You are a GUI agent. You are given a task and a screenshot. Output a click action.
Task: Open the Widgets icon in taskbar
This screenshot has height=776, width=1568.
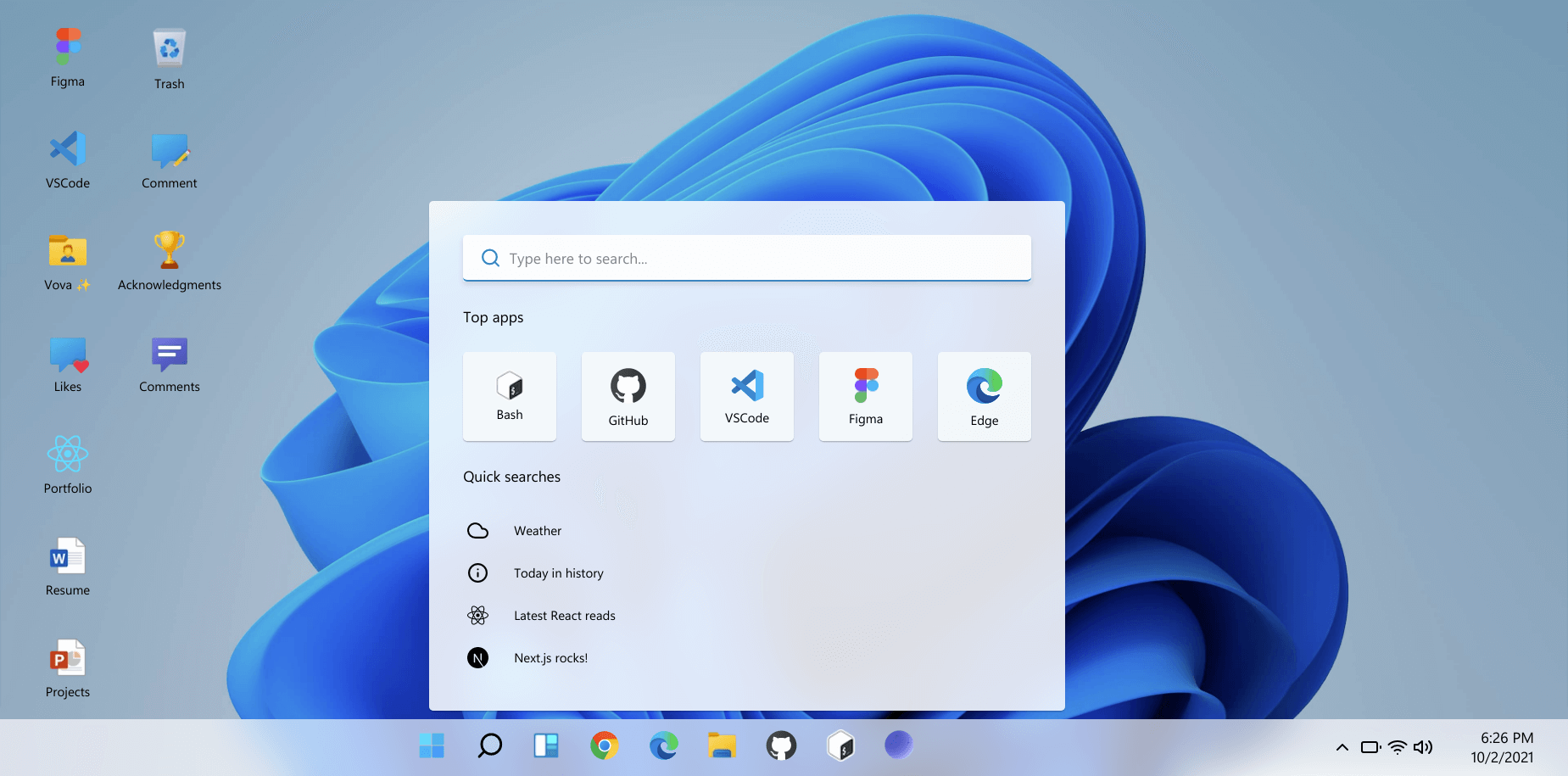(x=546, y=746)
